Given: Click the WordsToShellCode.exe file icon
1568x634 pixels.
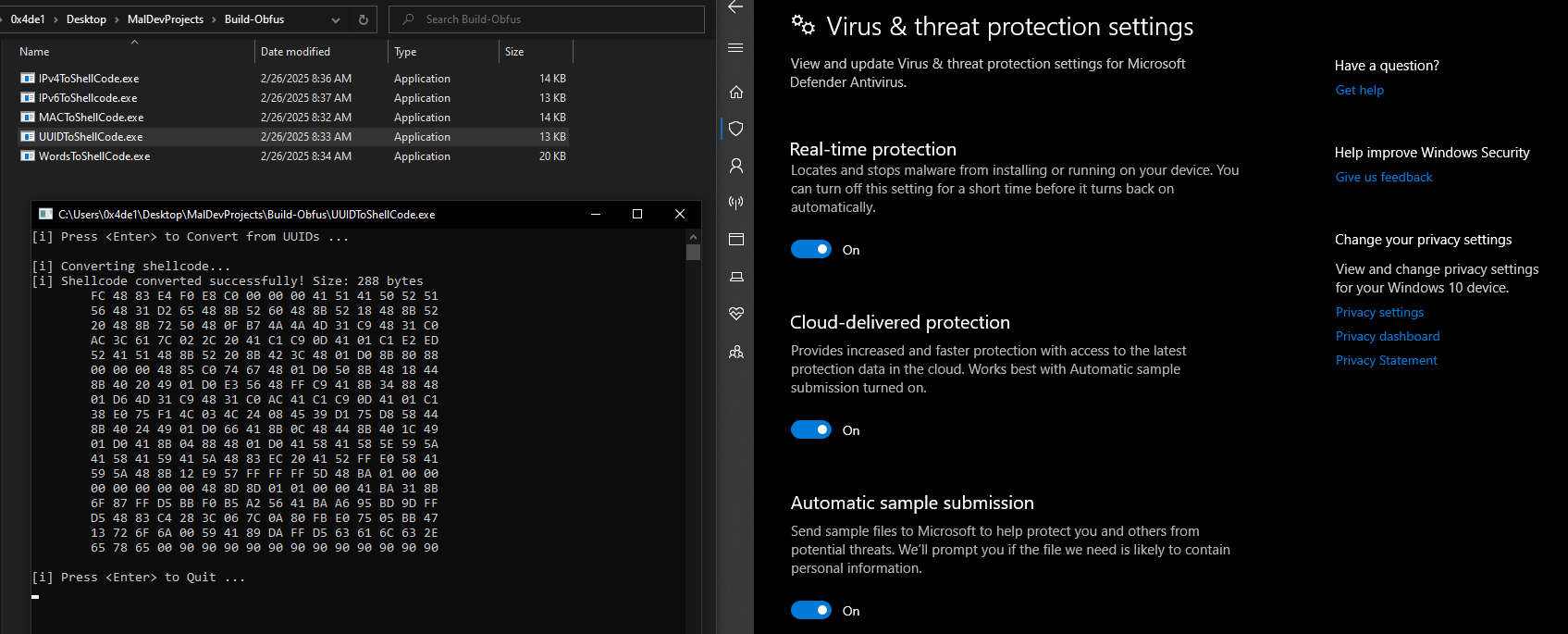Looking at the screenshot, I should (x=28, y=156).
